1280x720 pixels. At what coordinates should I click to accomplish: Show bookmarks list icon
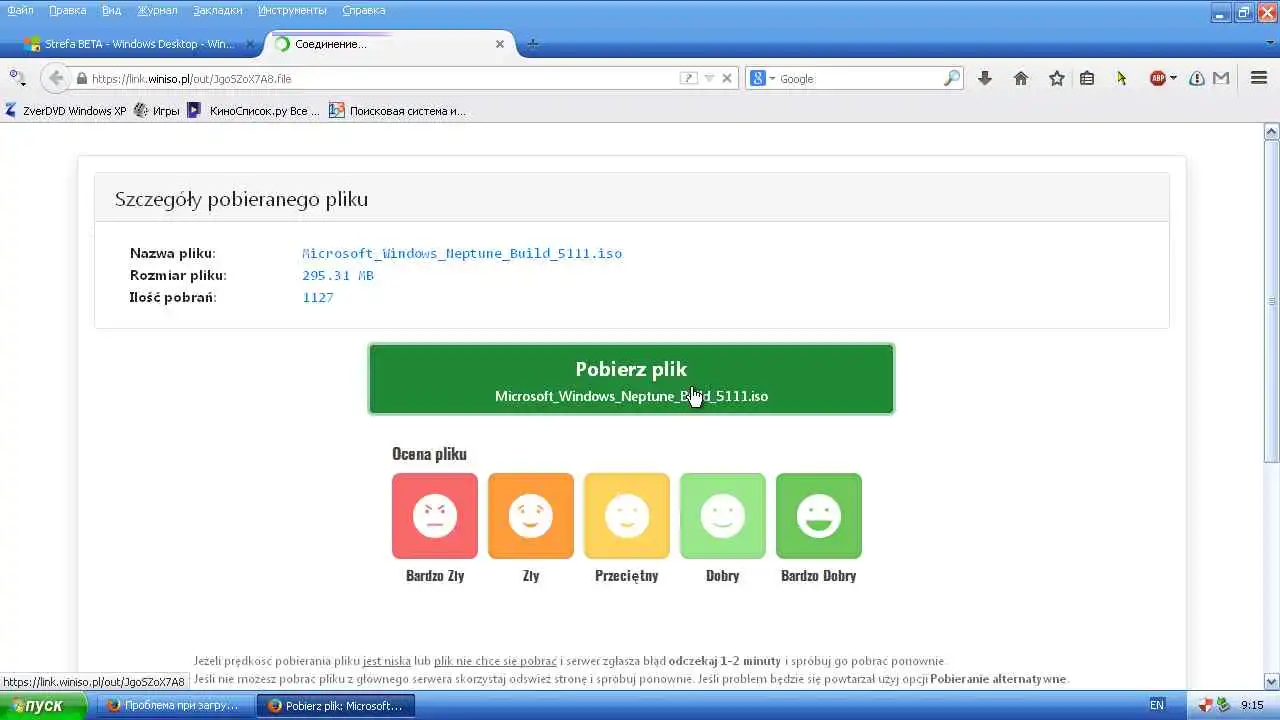tap(1087, 78)
